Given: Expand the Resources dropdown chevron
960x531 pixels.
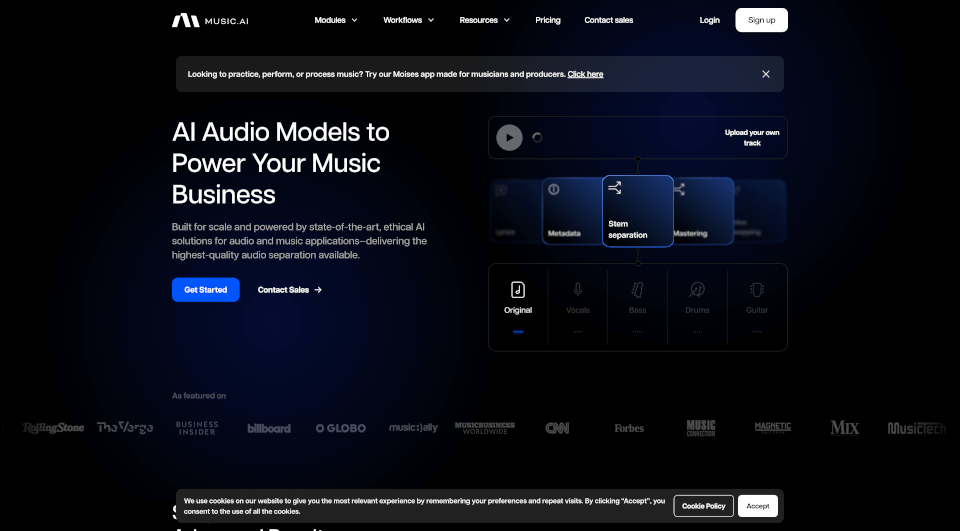Looking at the screenshot, I should [x=507, y=20].
